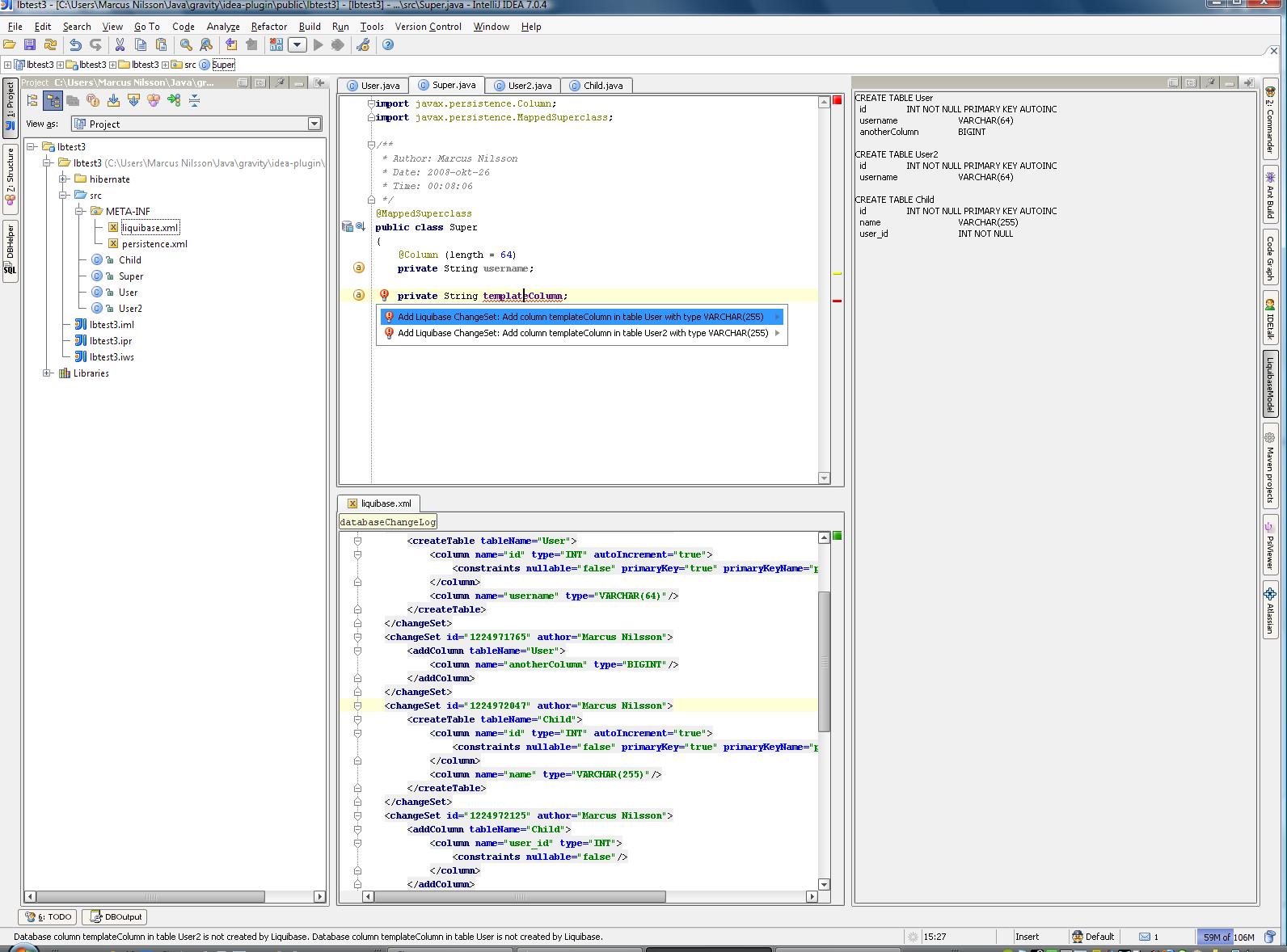Click the Save All disk icon

(x=30, y=45)
